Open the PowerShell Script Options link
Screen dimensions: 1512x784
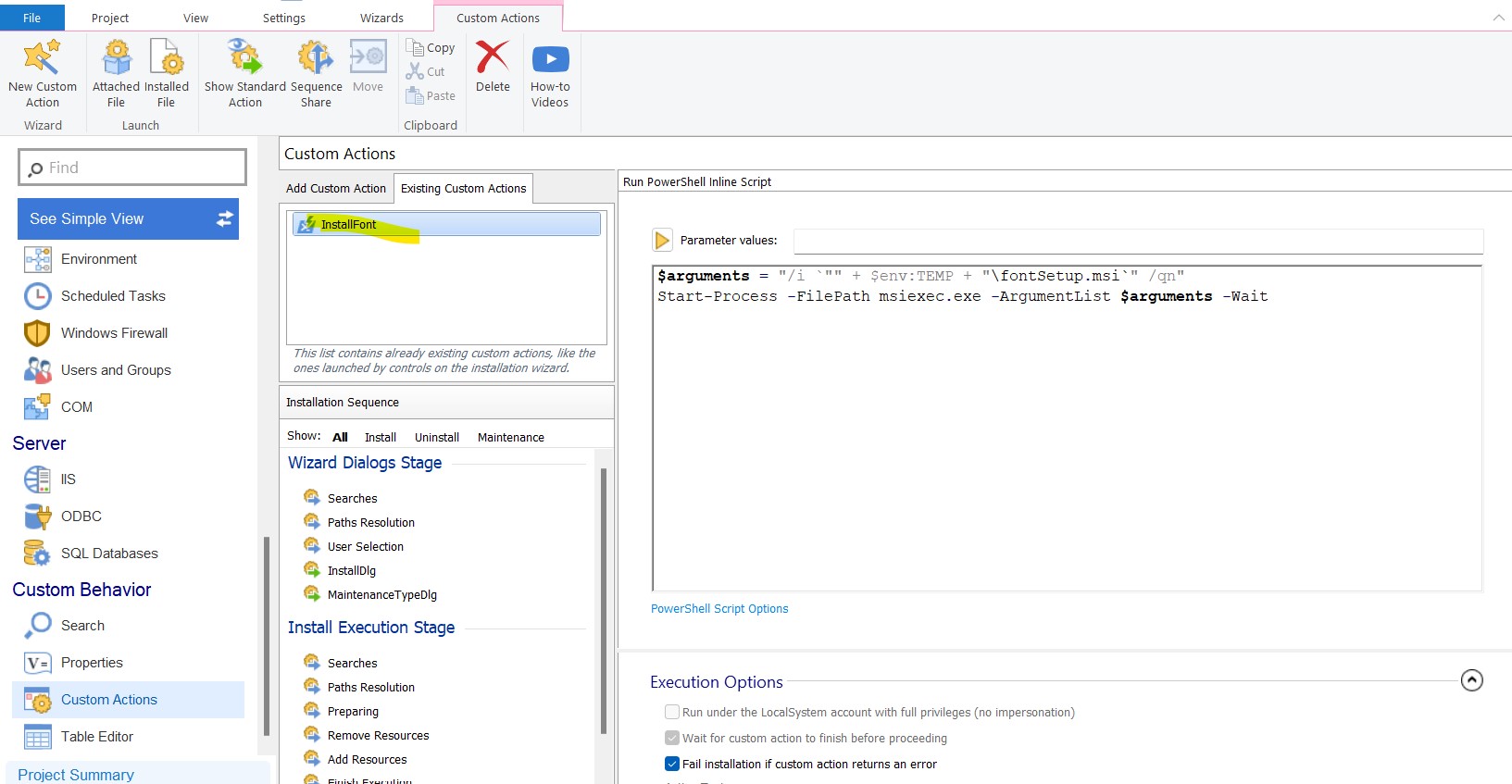719,609
